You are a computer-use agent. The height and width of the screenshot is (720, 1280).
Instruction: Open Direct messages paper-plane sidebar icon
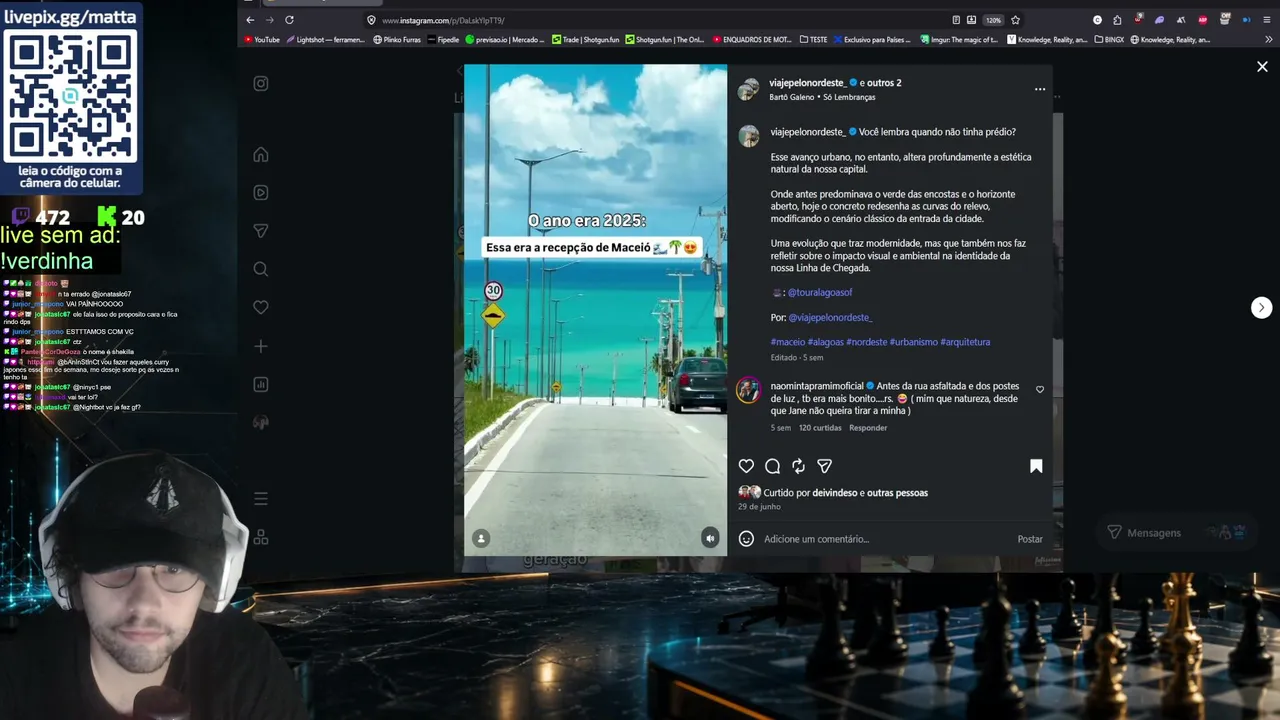pos(261,231)
